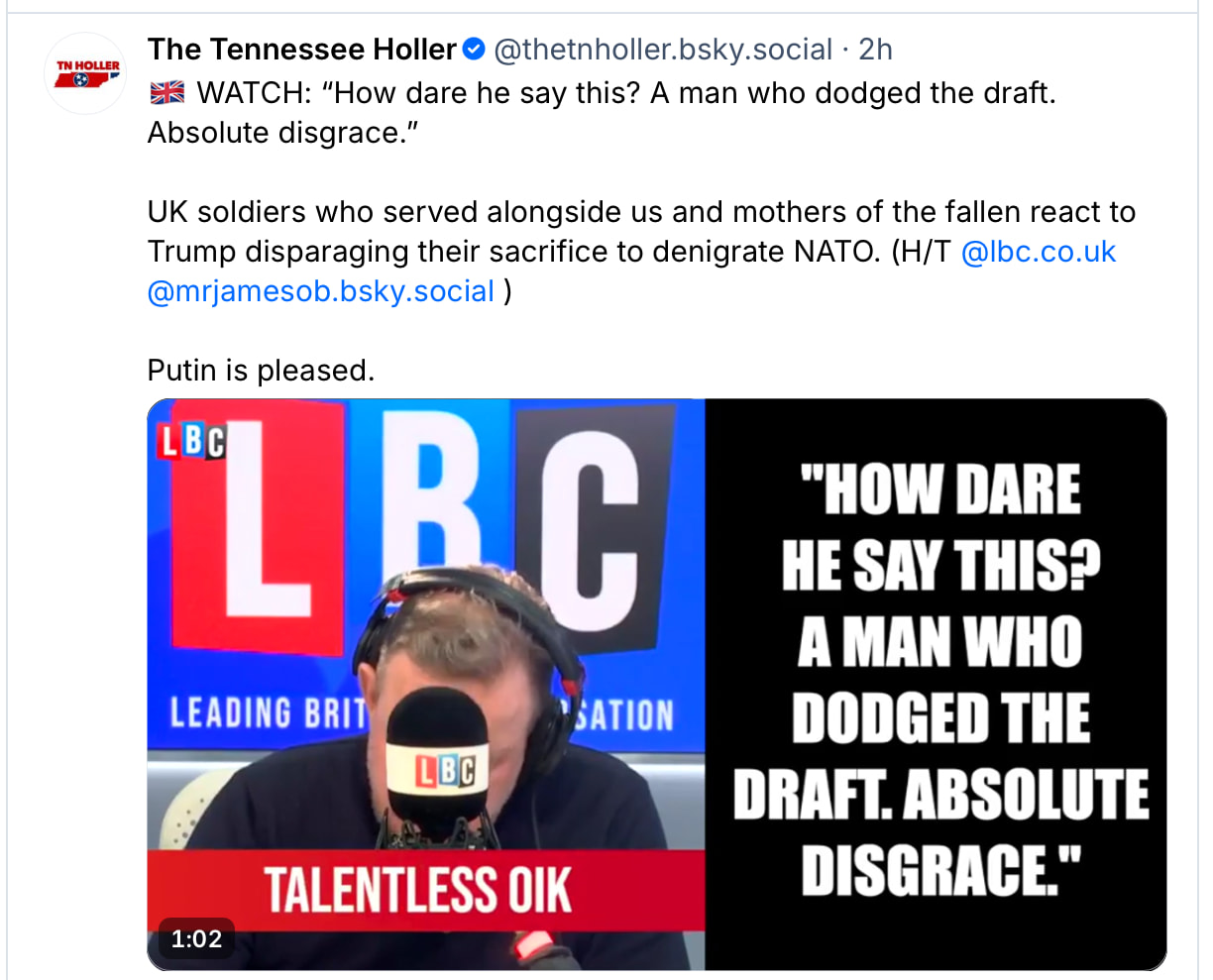Click the "How dare he say this?" quote panel
This screenshot has height=980, width=1213.
click(937, 682)
